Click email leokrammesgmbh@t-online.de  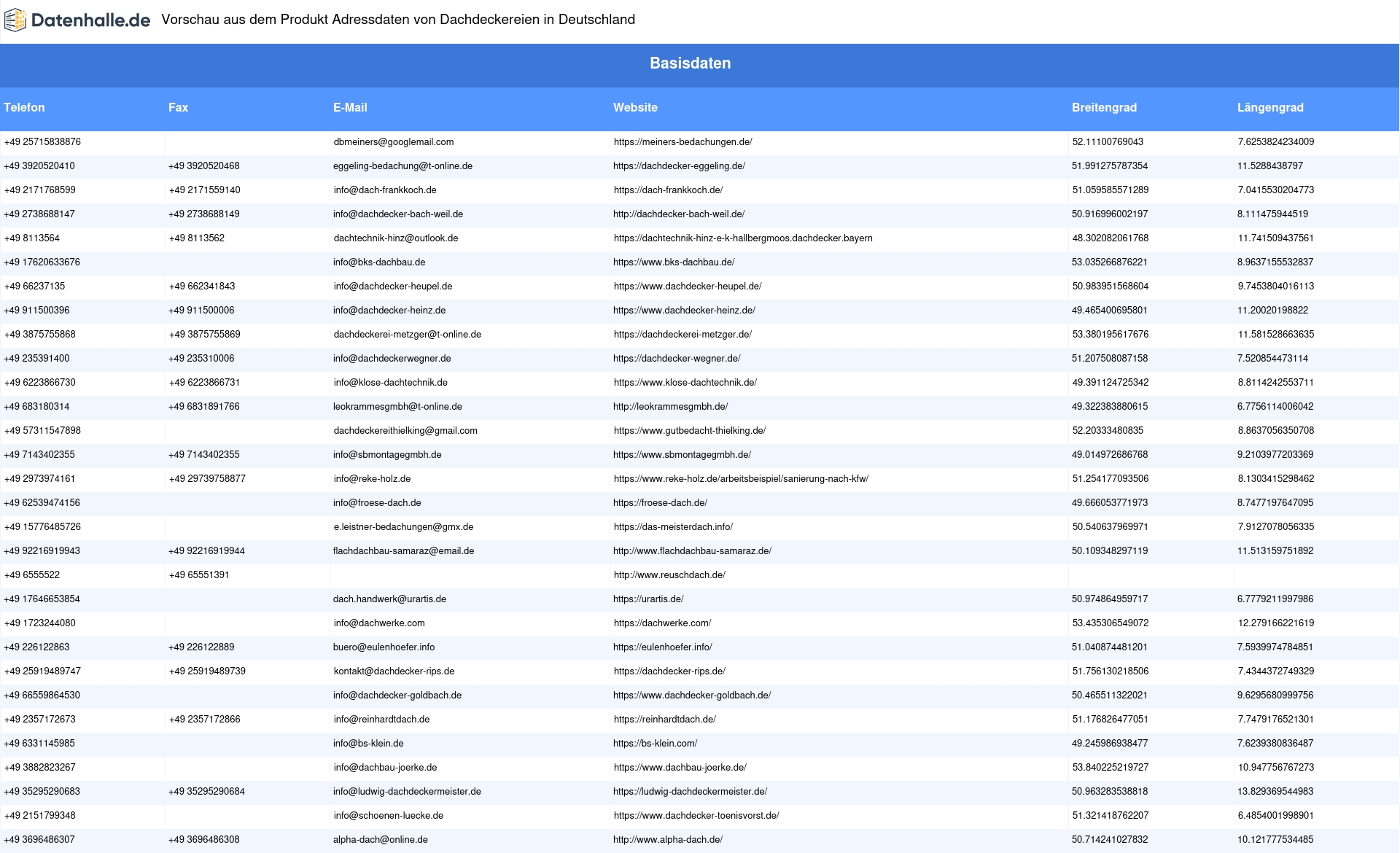tap(397, 407)
